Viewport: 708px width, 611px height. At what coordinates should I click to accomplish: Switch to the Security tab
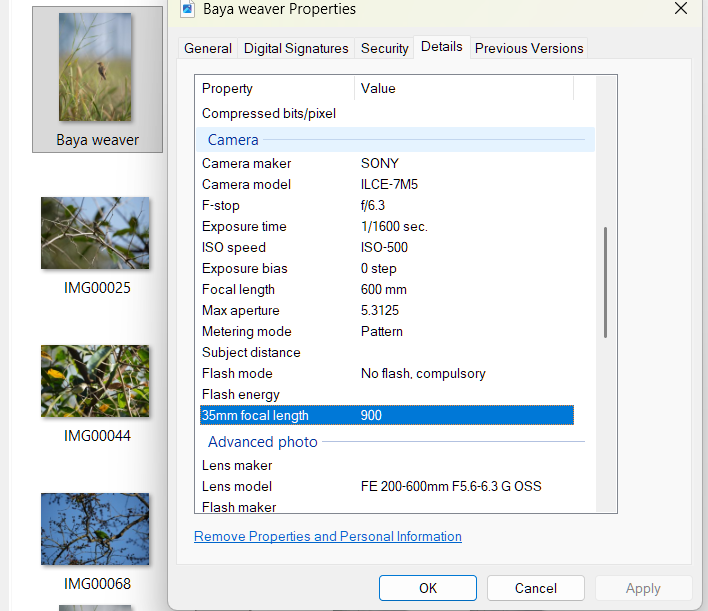point(385,48)
